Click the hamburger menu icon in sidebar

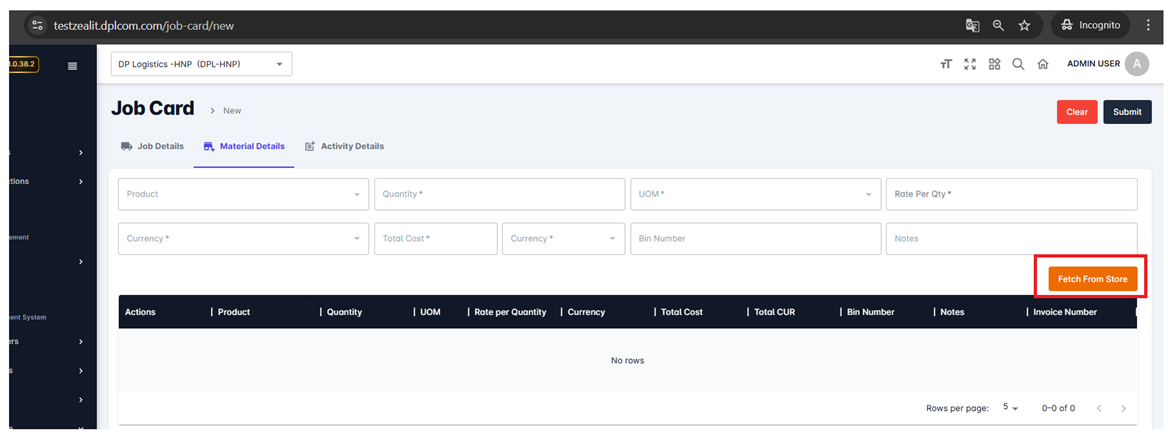click(72, 66)
